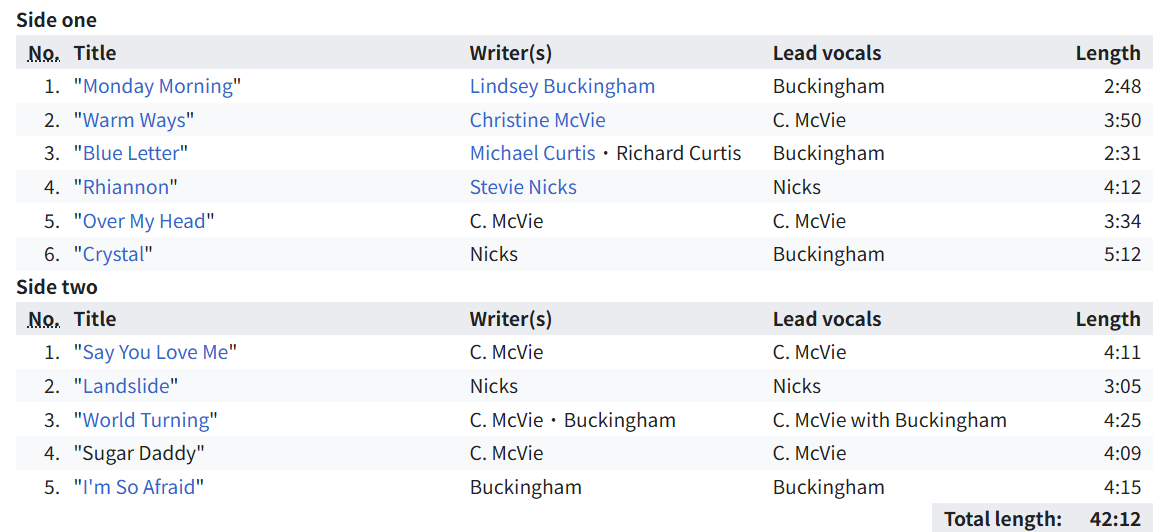
Task: Visit Christine McVie's writer page
Action: [x=537, y=120]
